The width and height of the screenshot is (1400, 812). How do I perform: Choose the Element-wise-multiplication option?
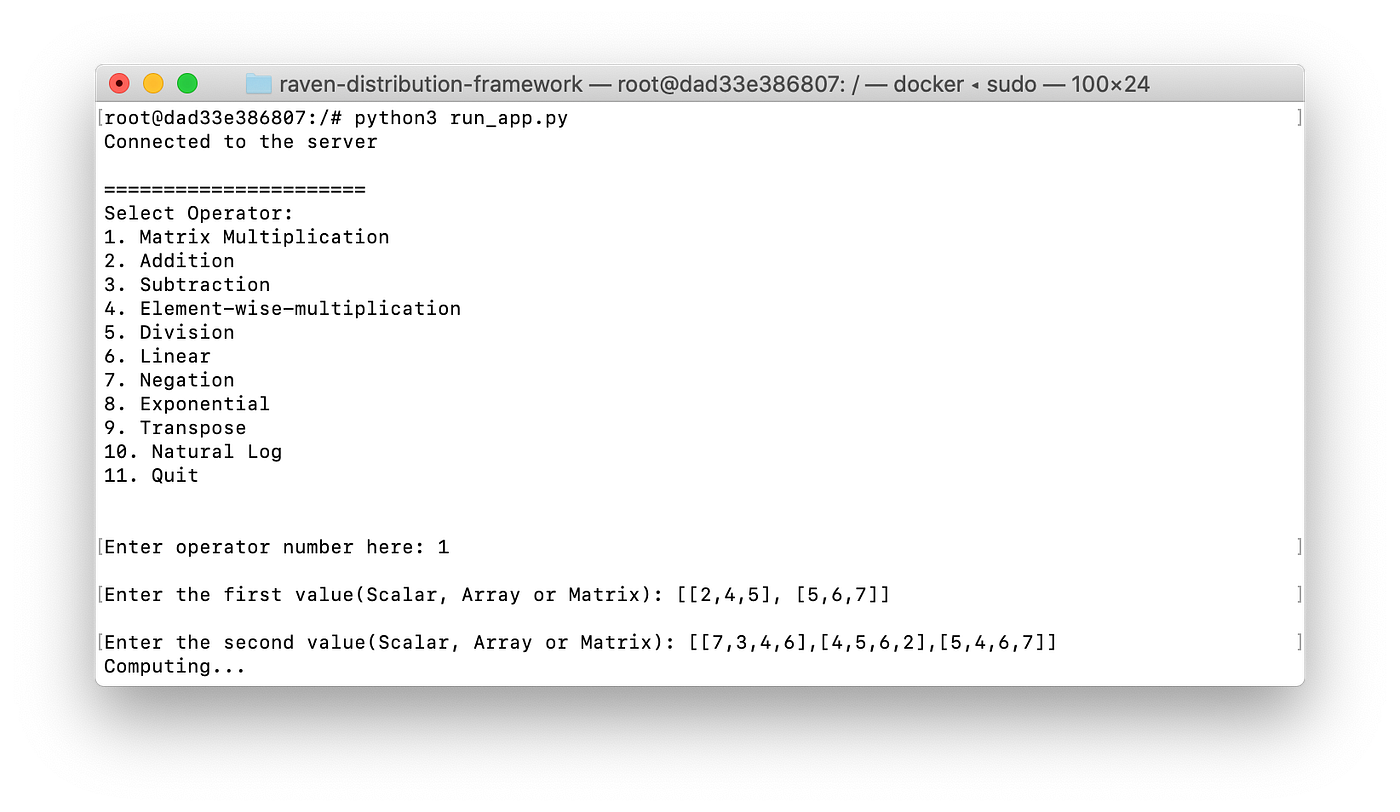pos(281,308)
